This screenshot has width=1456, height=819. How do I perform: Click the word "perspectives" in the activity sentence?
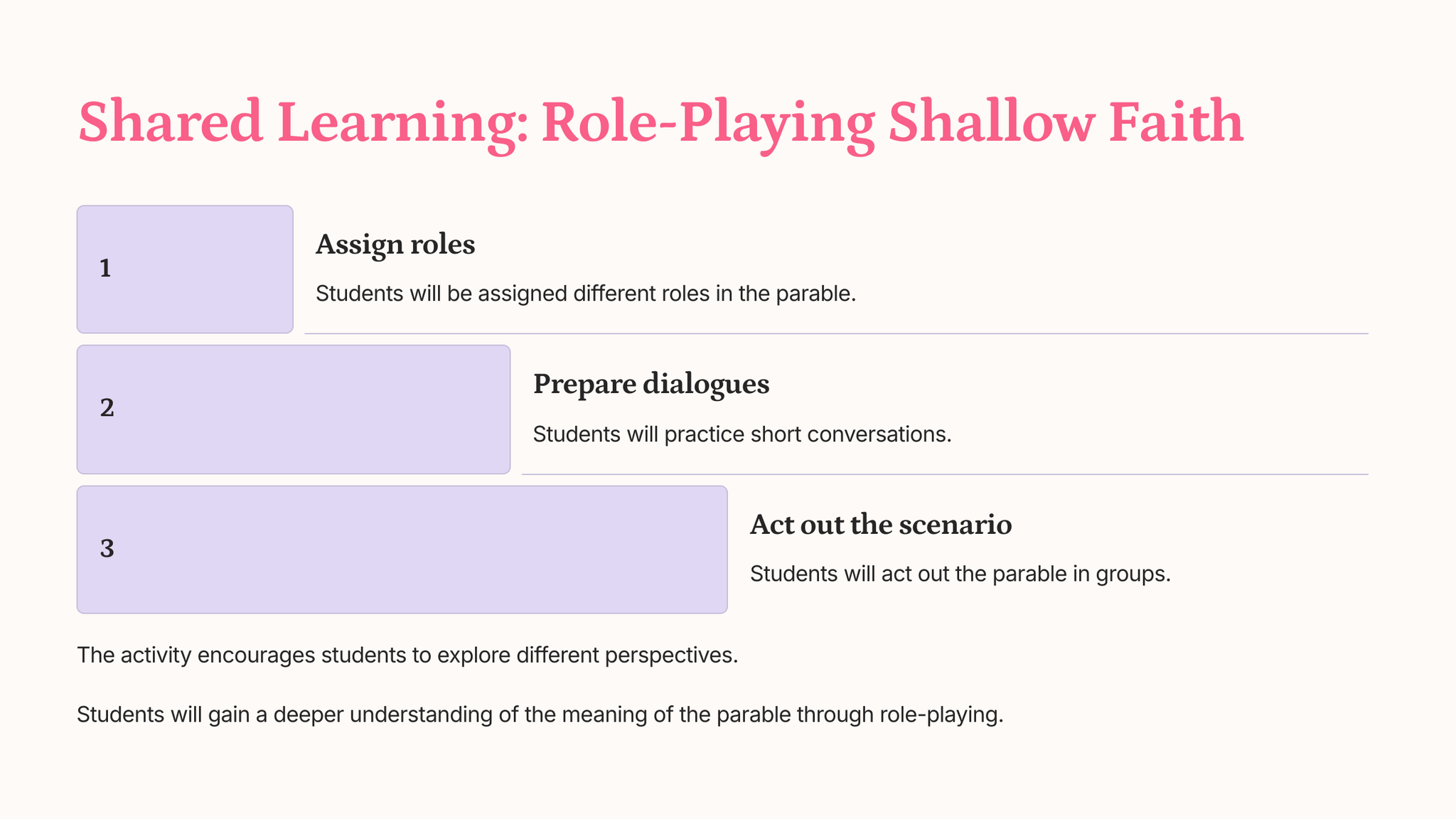pyautogui.click(x=671, y=655)
